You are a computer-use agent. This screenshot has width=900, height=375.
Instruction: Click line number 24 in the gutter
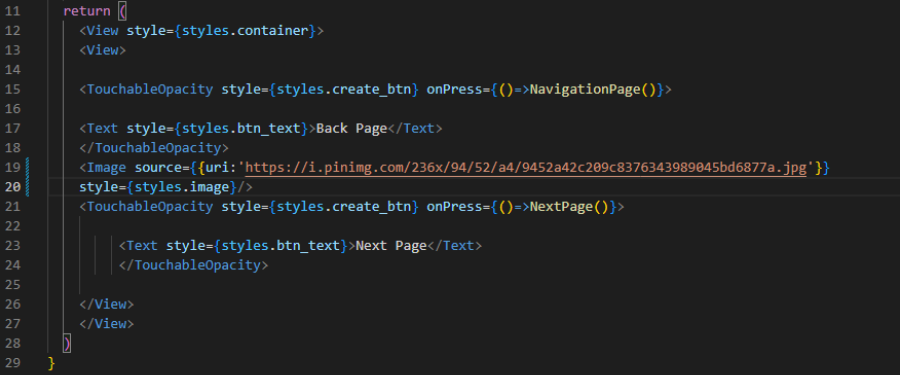coord(12,265)
